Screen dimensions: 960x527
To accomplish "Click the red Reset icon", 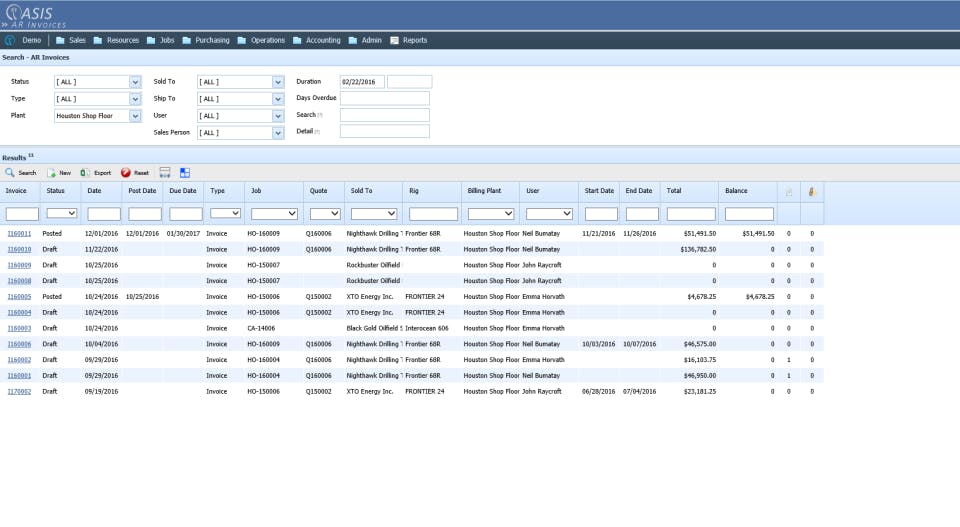I will pos(126,173).
